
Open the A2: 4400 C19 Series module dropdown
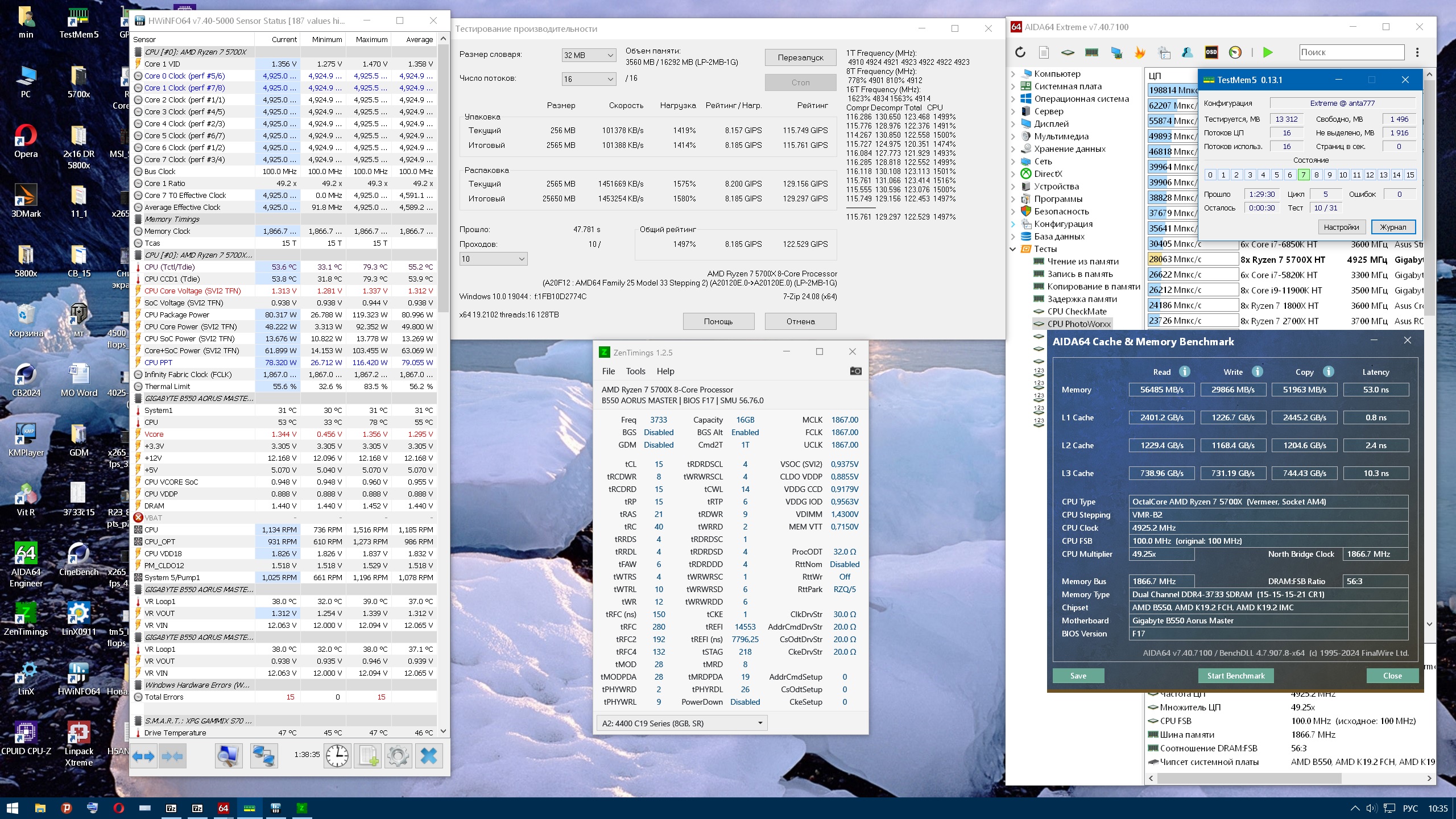click(x=681, y=723)
